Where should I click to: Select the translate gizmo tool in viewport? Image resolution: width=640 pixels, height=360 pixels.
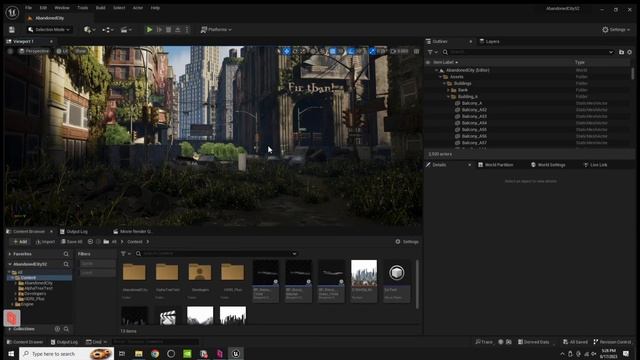pyautogui.click(x=287, y=51)
